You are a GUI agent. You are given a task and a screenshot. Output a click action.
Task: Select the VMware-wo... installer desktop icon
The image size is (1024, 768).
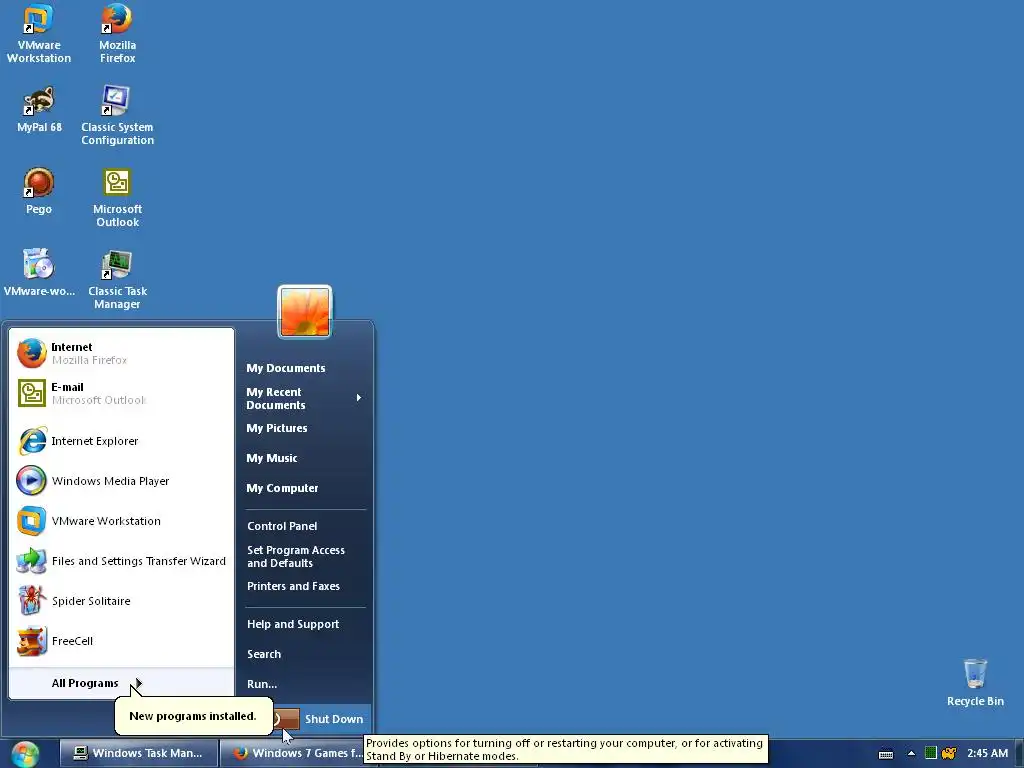39,273
